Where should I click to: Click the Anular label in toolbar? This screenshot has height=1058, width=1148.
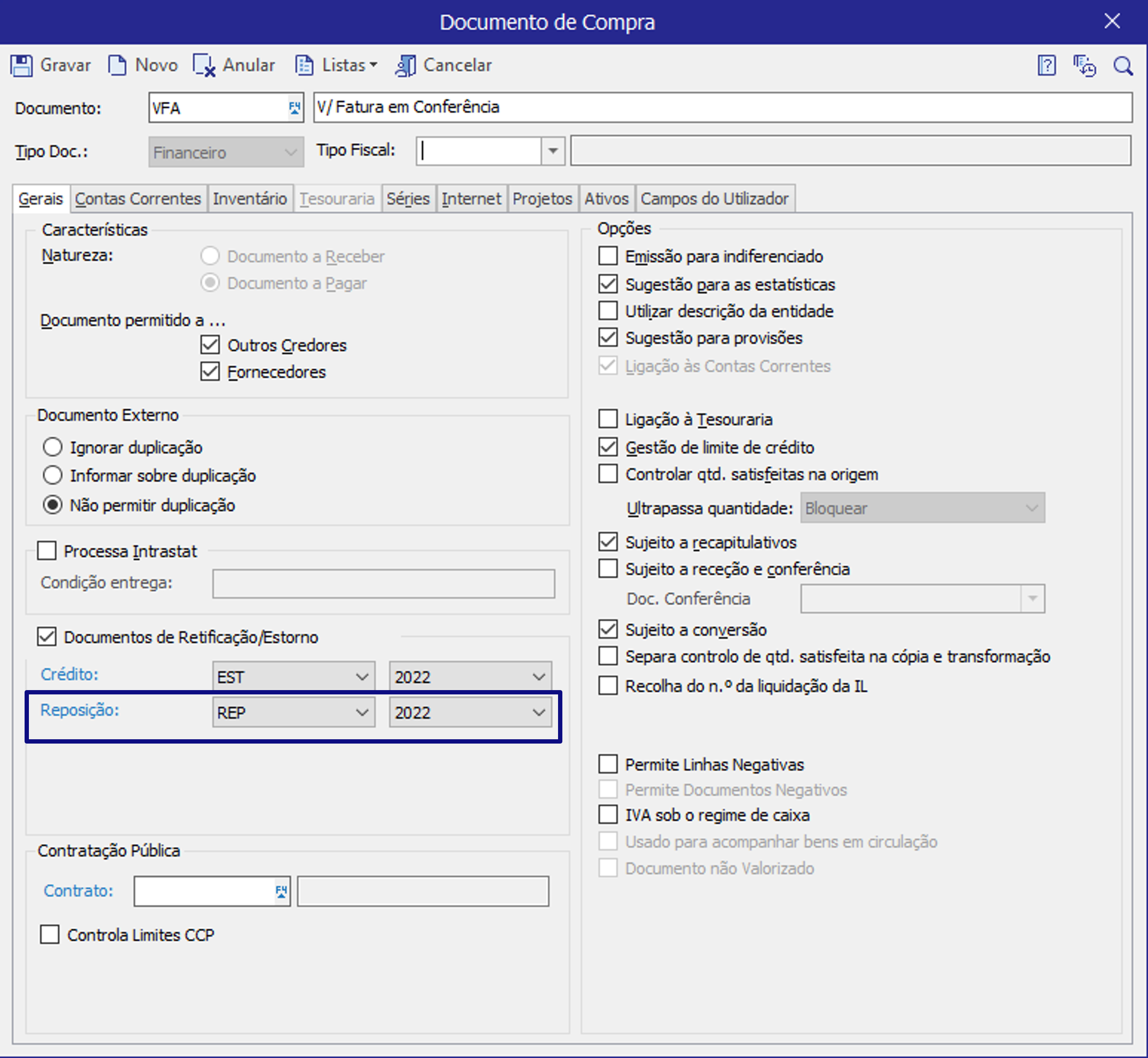248,65
